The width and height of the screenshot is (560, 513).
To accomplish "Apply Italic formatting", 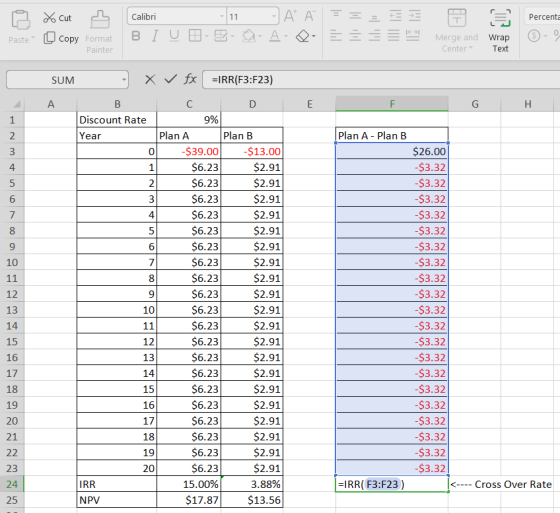I will pos(155,36).
